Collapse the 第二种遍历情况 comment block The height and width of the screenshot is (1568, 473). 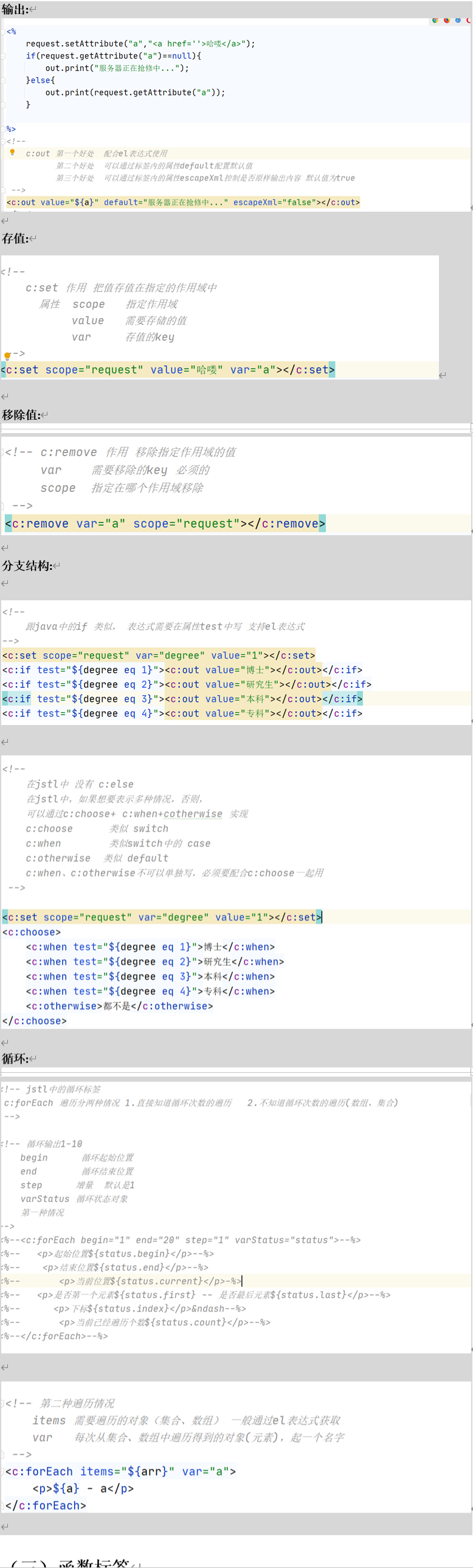point(2,1403)
